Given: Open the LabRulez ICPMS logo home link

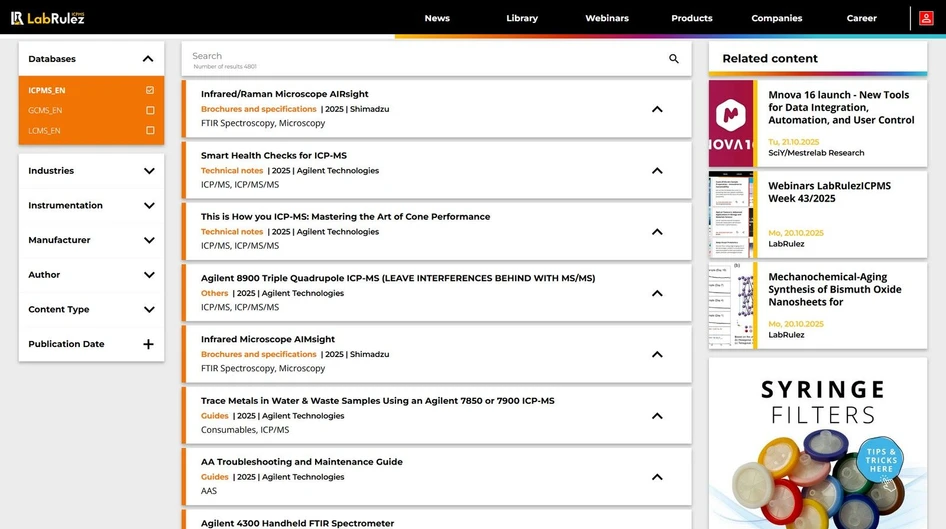Looking at the screenshot, I should tap(48, 18).
